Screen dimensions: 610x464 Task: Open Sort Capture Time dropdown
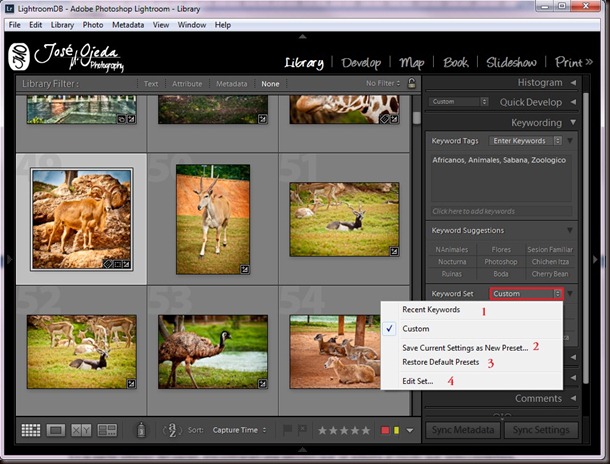[x=239, y=430]
